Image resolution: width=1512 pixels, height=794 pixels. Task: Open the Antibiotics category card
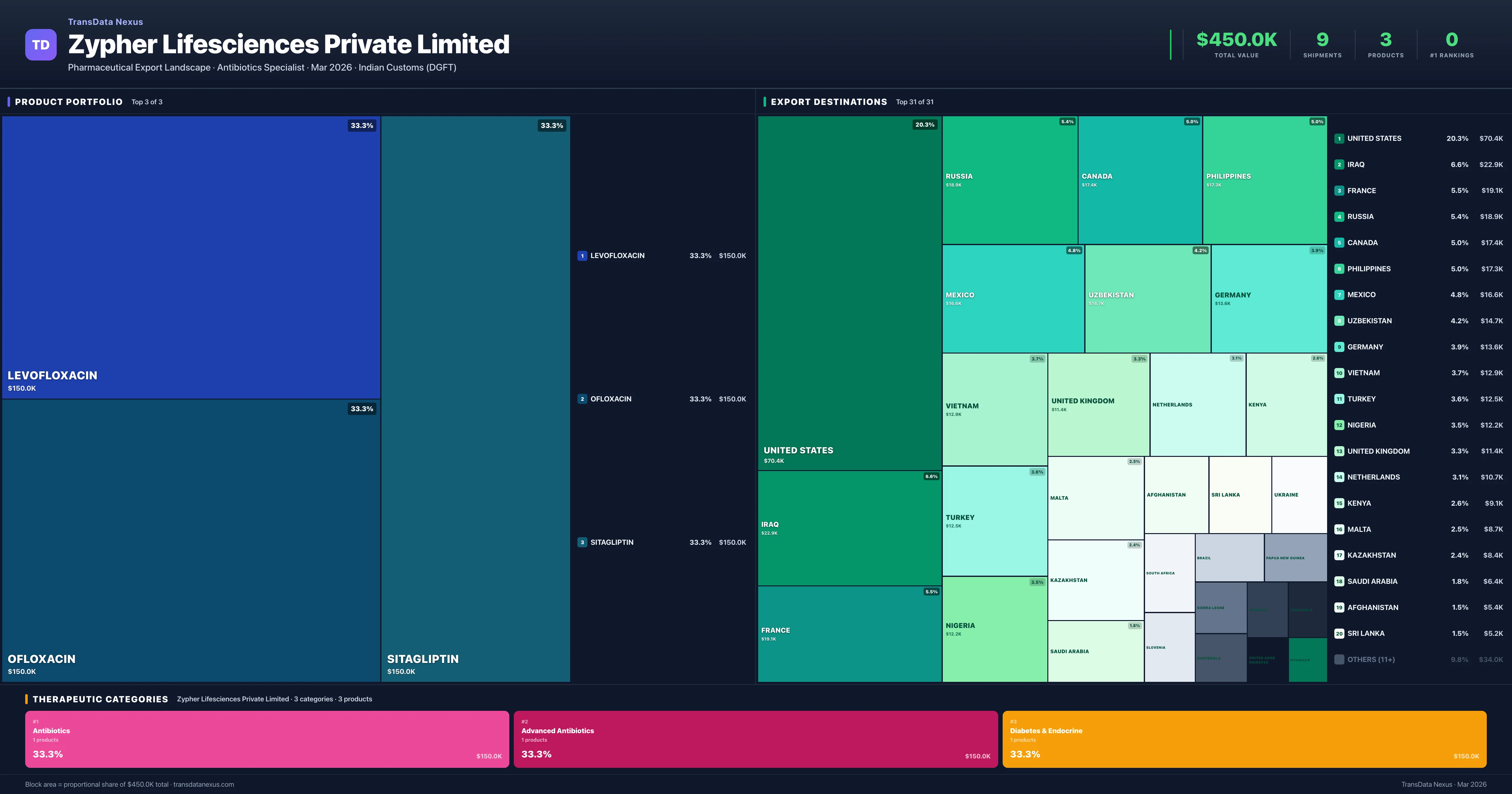pos(266,739)
